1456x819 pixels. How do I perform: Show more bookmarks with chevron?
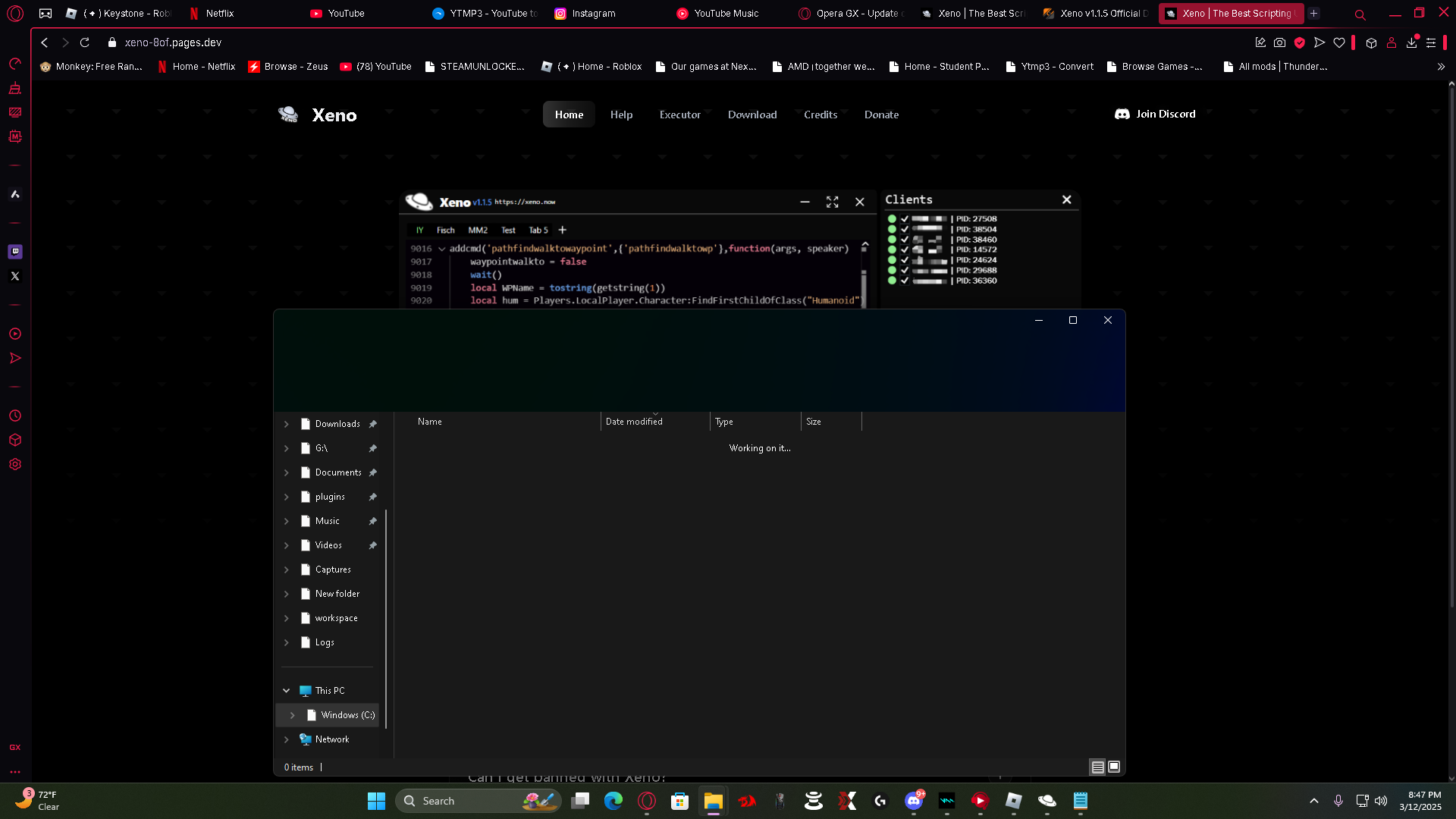point(1441,67)
